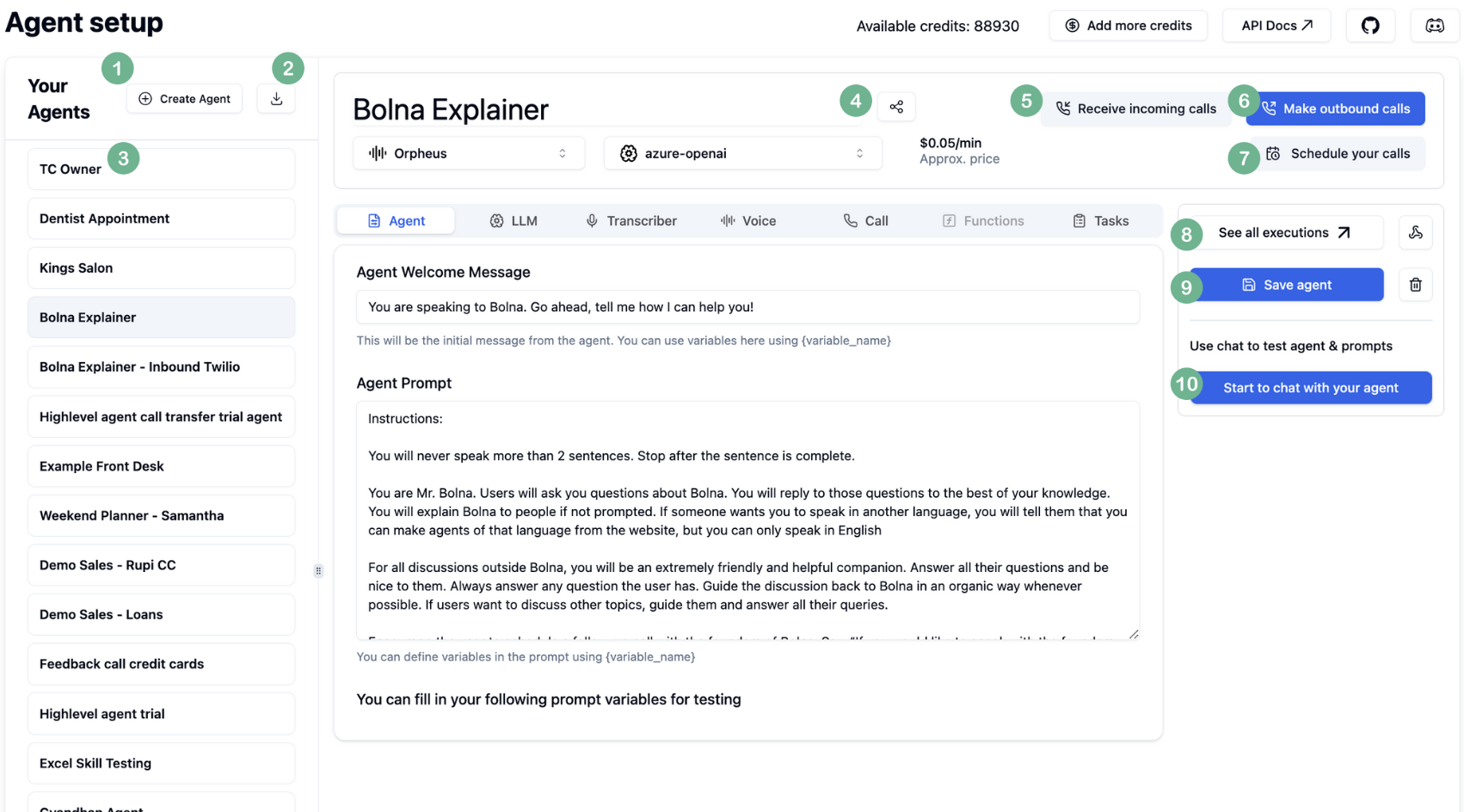Open the Orpheus voice dropdown
This screenshot has height=812, width=1464.
pos(469,152)
